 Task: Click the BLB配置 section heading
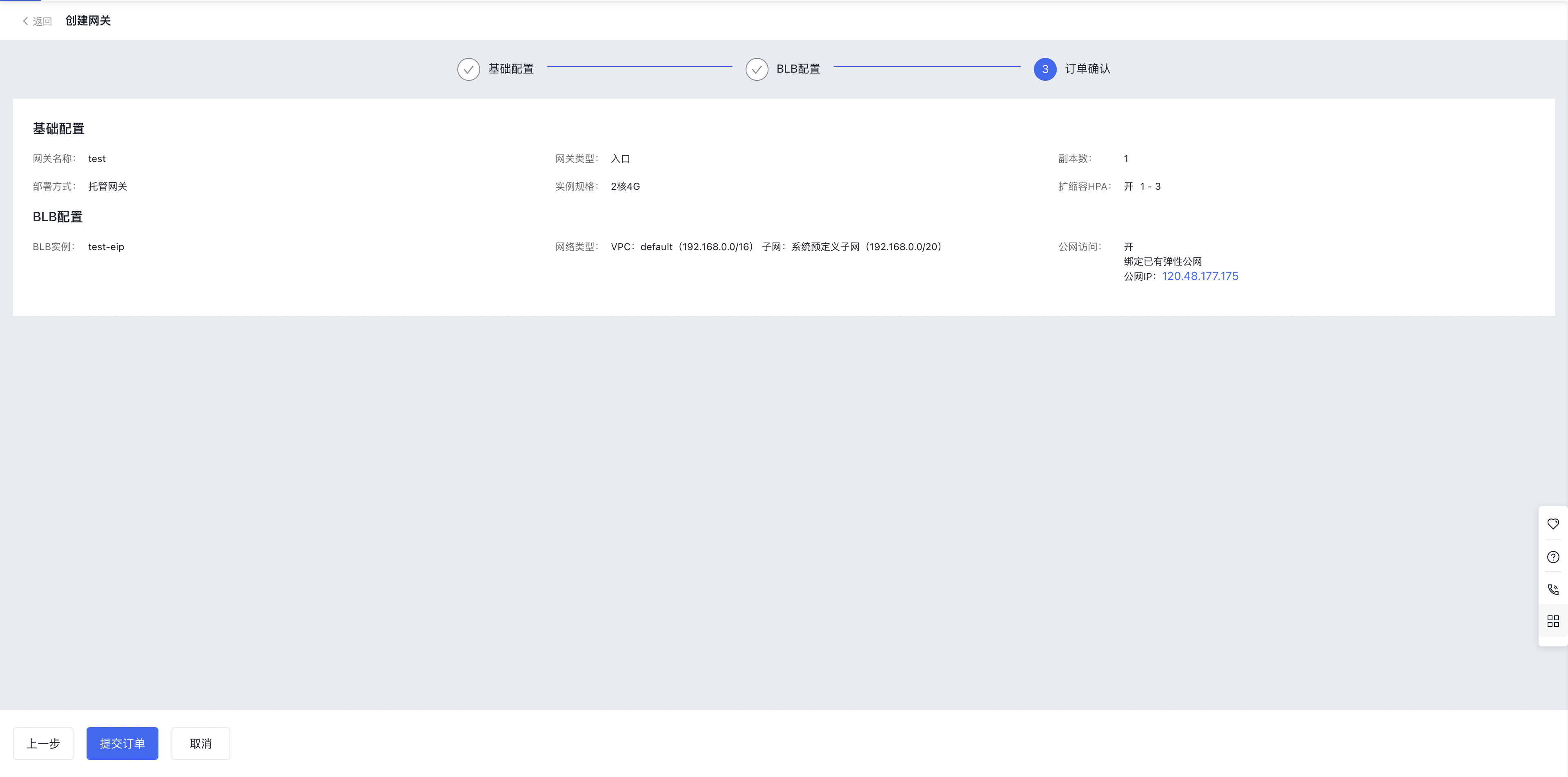tap(57, 217)
